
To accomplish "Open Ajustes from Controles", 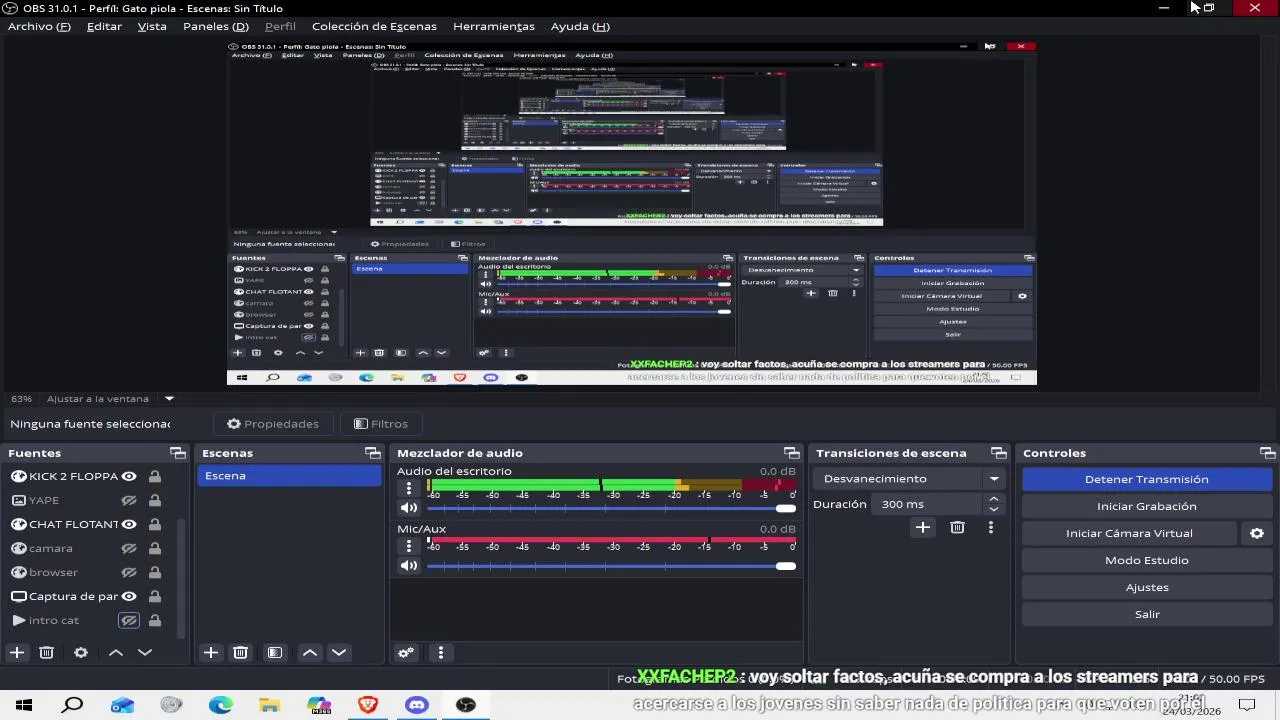I will click(1147, 587).
